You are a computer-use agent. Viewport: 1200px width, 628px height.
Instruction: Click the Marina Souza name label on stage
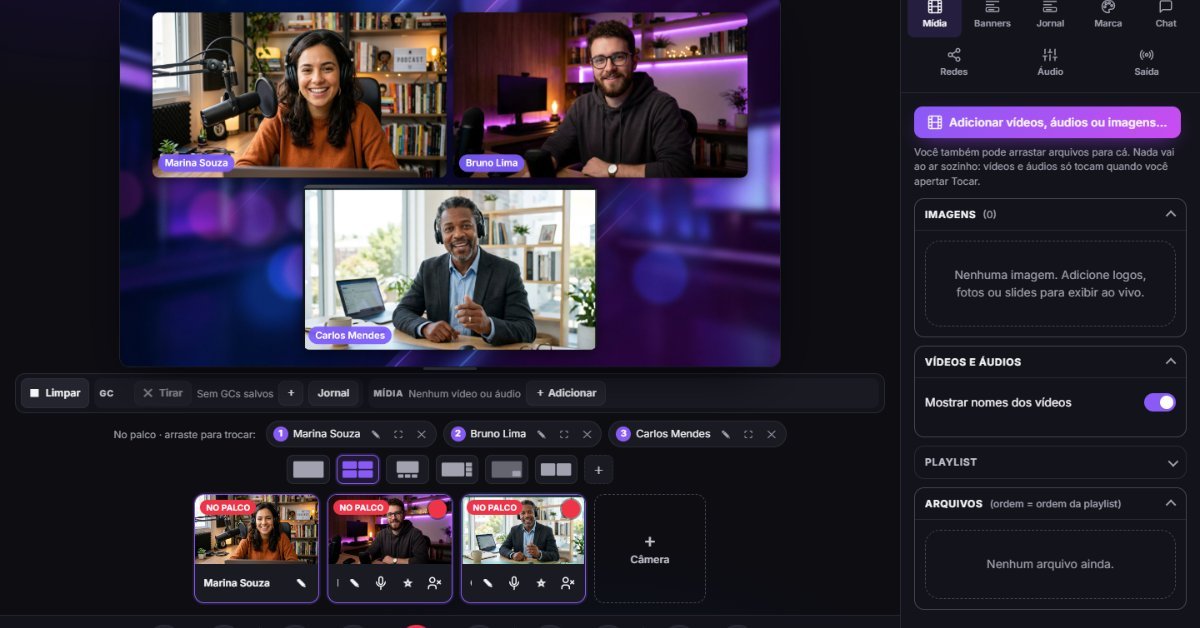coord(196,163)
